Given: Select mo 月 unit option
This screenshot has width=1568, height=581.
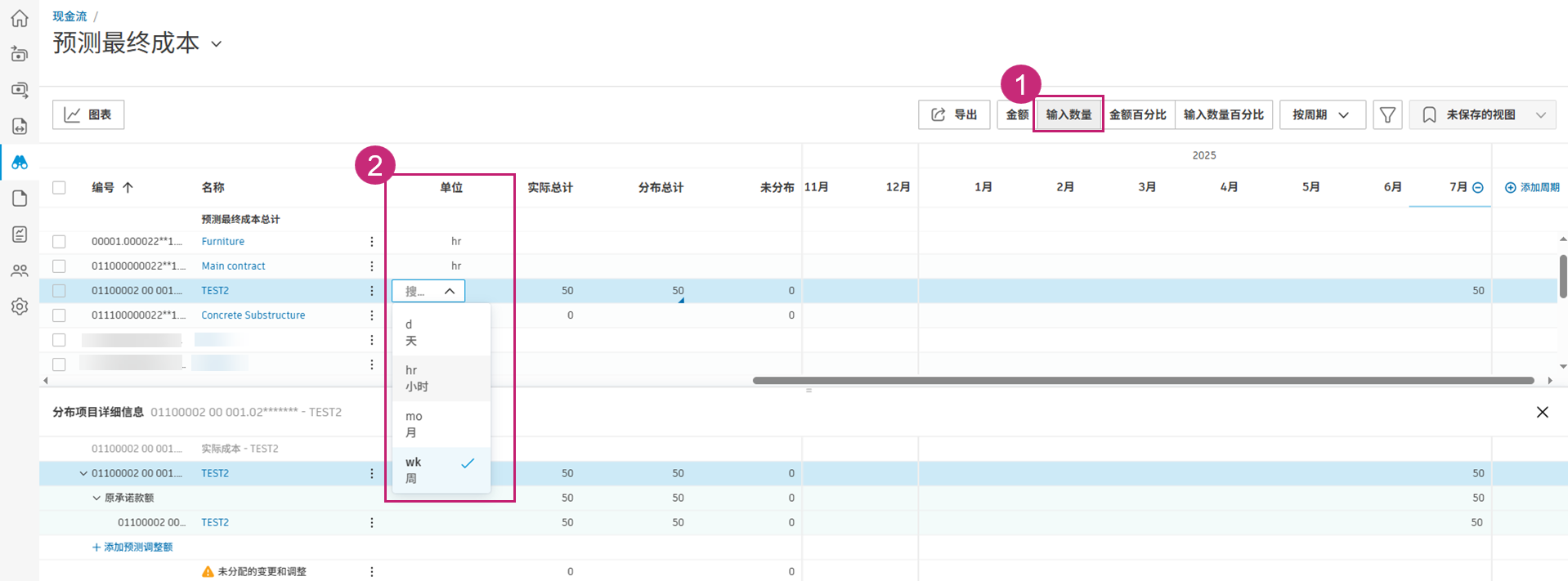Looking at the screenshot, I should pyautogui.click(x=441, y=424).
